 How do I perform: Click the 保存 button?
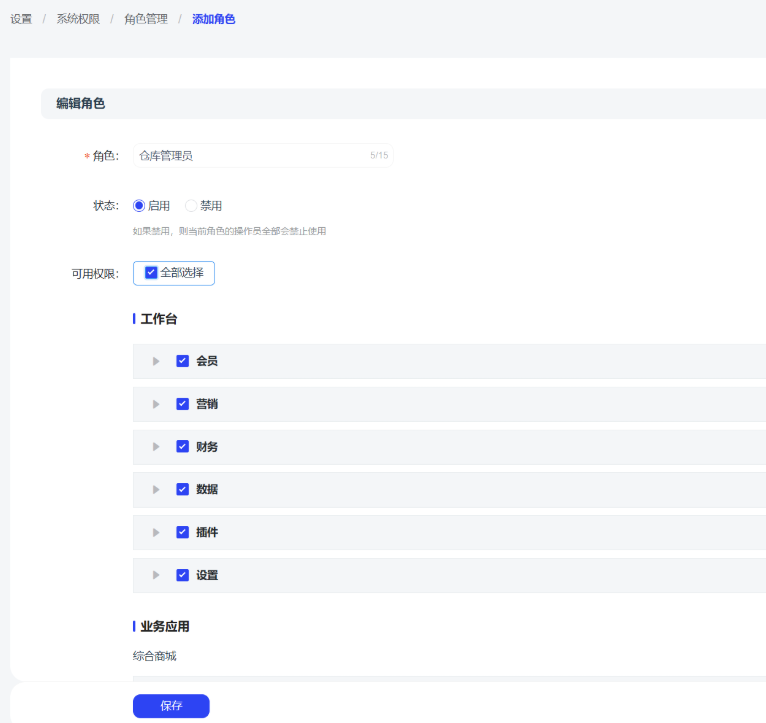pyautogui.click(x=171, y=706)
